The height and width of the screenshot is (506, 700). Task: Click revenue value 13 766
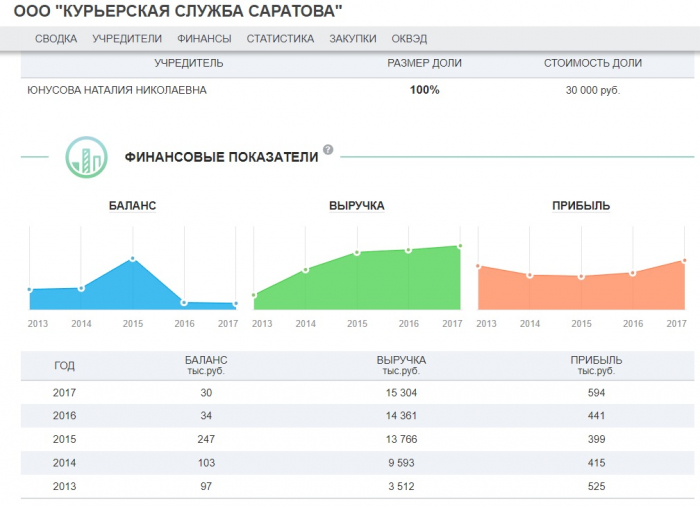click(x=401, y=439)
